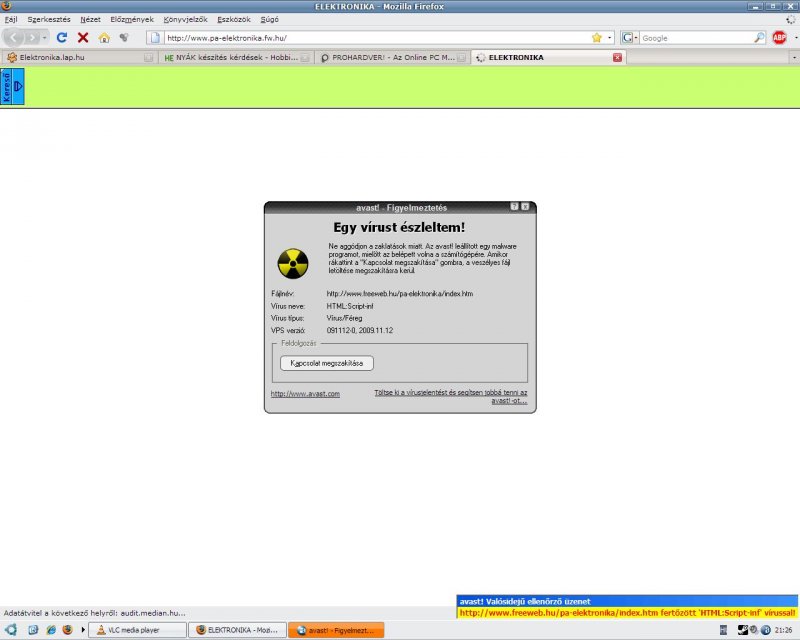This screenshot has width=800, height=640.
Task: Open the address bar history dropdown
Action: click(x=609, y=38)
